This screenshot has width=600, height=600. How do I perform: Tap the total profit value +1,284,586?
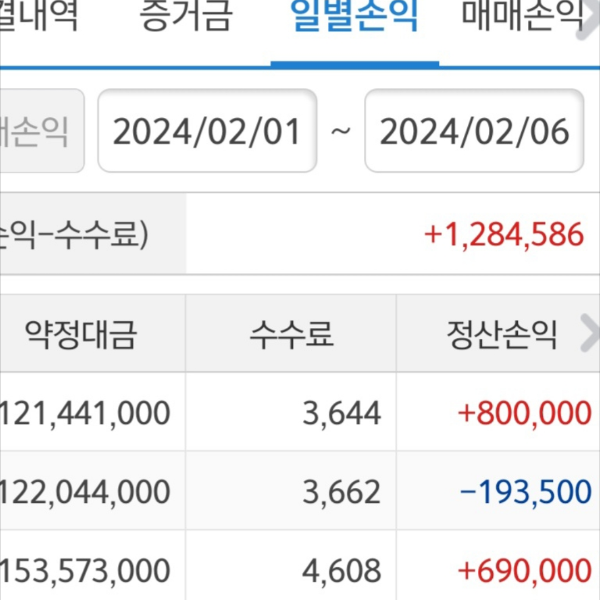click(x=503, y=235)
